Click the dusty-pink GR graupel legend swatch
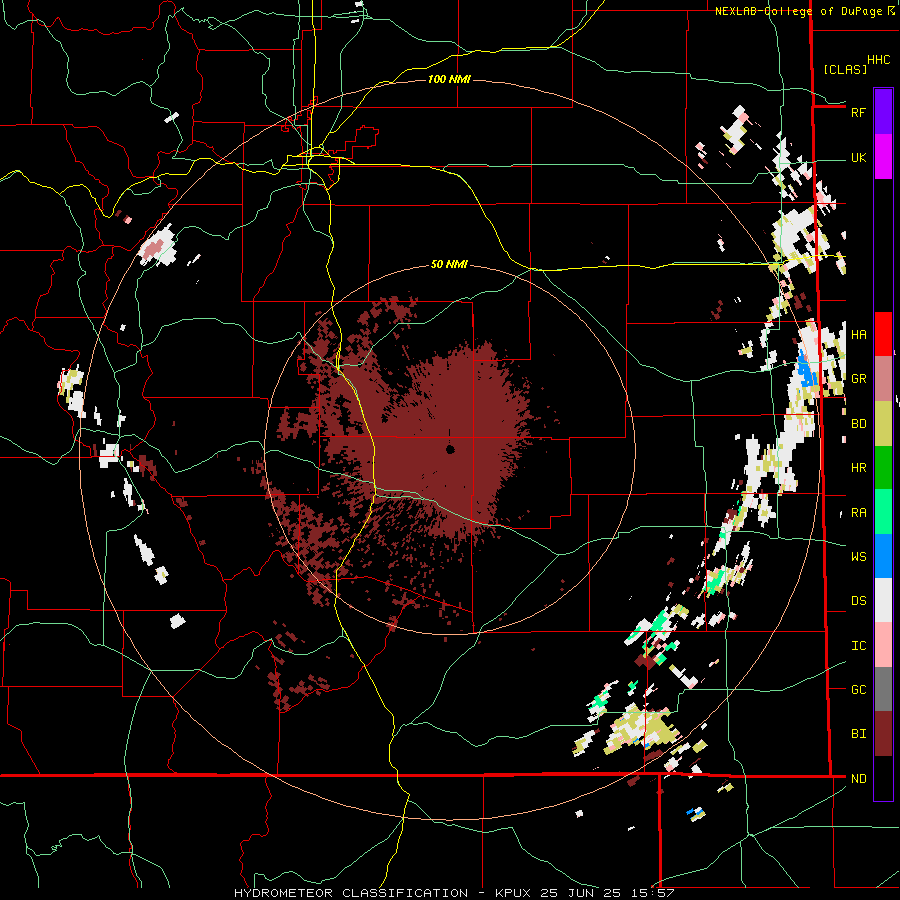The image size is (900, 900). (883, 379)
